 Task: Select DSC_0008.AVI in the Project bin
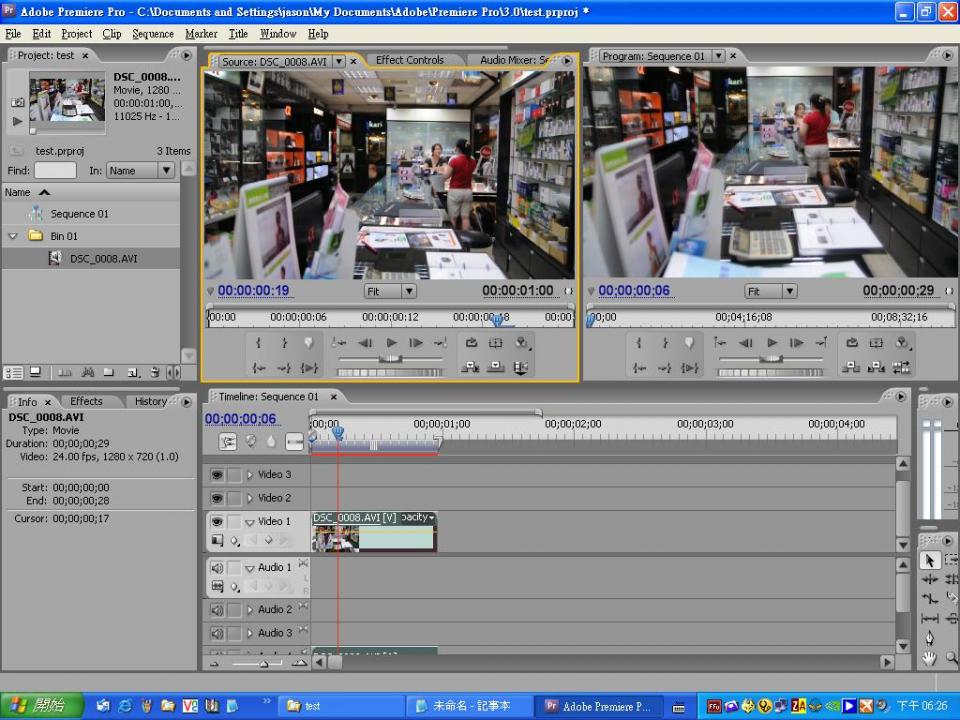[103, 258]
